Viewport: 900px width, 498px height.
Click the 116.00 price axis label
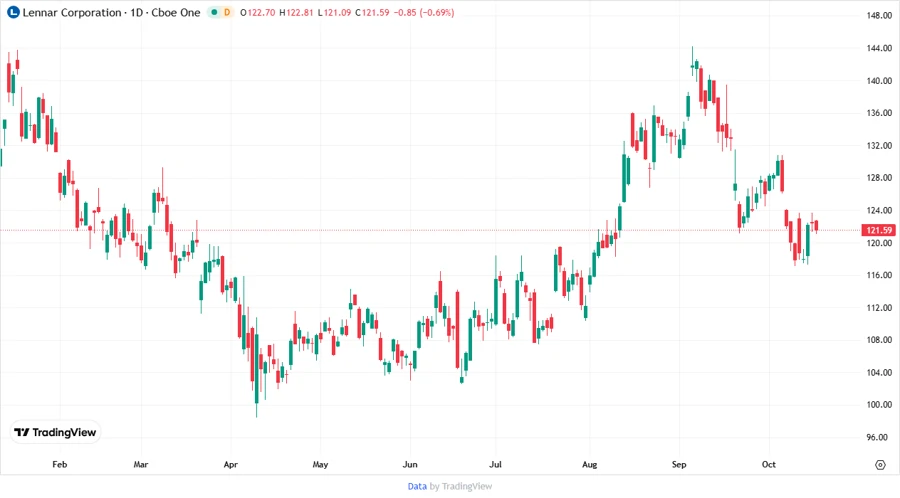pyautogui.click(x=879, y=275)
